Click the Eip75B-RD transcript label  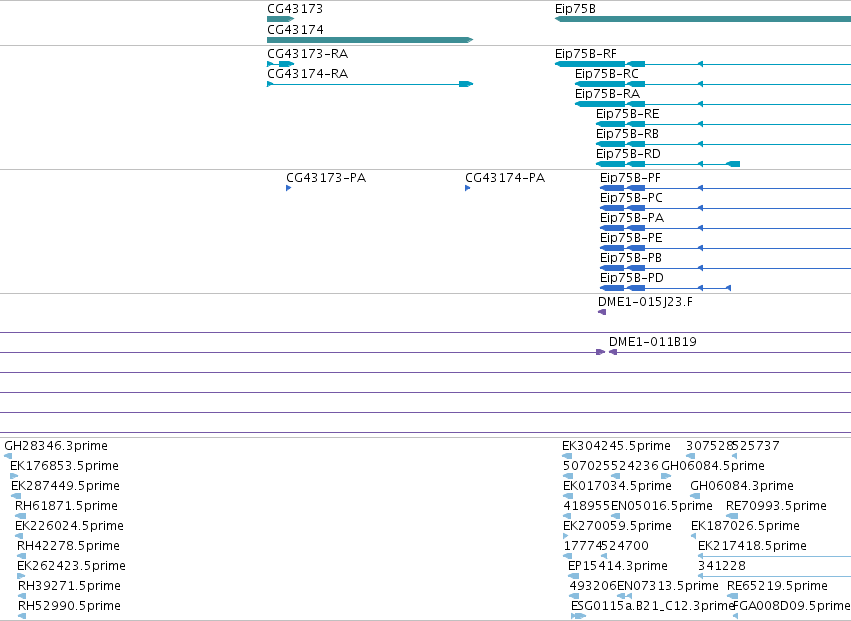click(x=628, y=154)
